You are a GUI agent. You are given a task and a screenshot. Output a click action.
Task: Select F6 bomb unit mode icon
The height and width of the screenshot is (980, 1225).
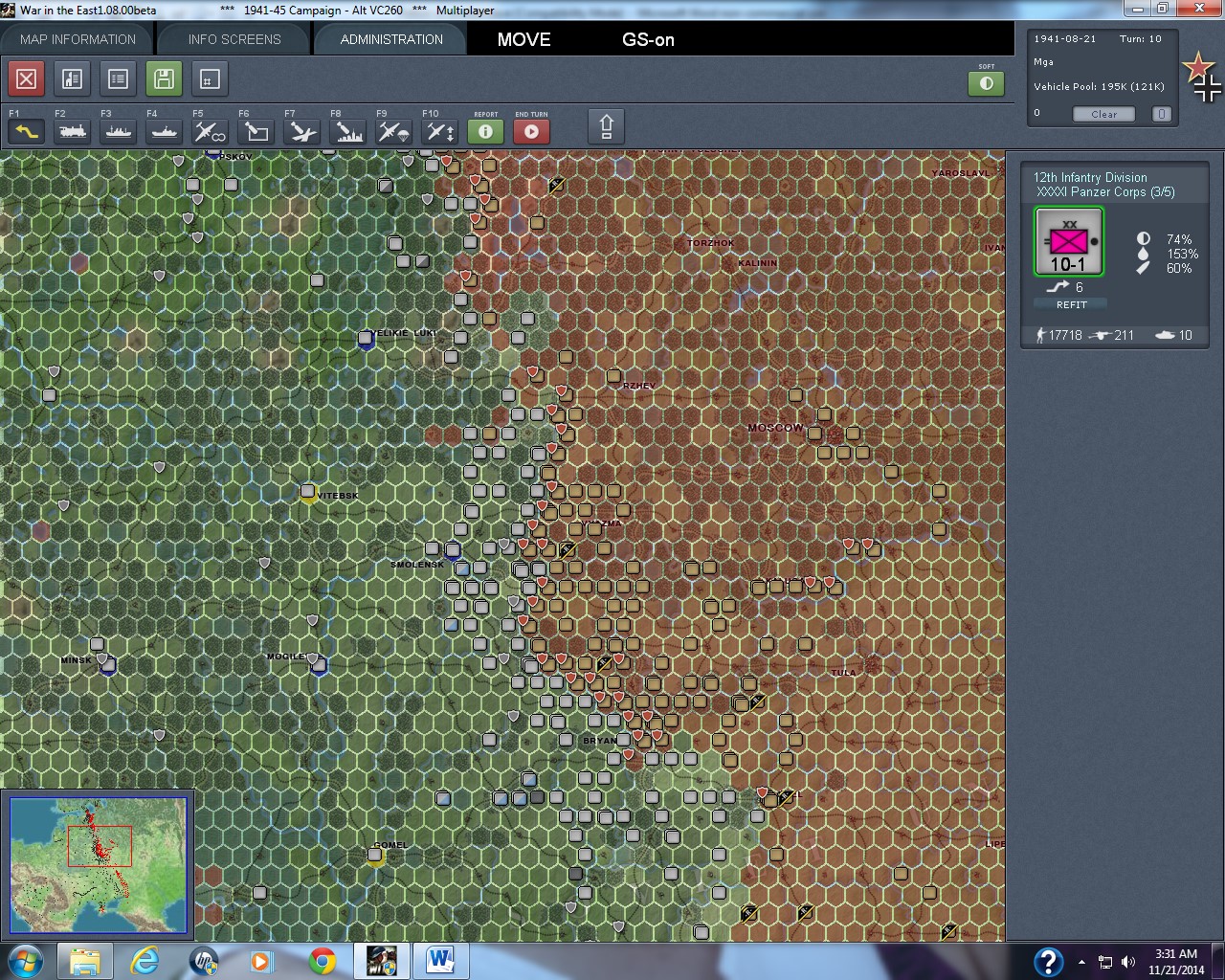(x=256, y=131)
